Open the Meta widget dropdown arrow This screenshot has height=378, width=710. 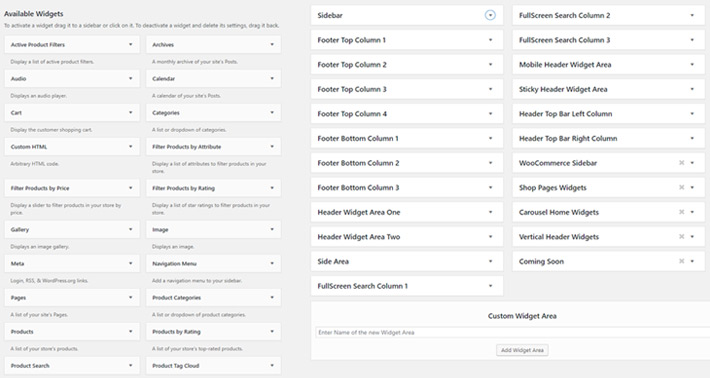point(130,263)
